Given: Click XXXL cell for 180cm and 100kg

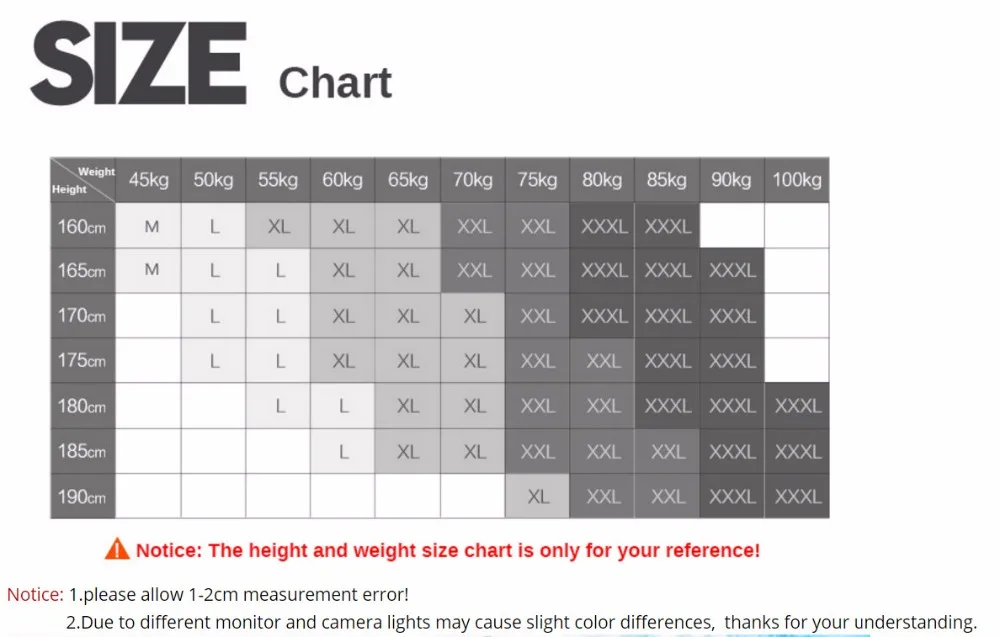Looking at the screenshot, I should (797, 406).
